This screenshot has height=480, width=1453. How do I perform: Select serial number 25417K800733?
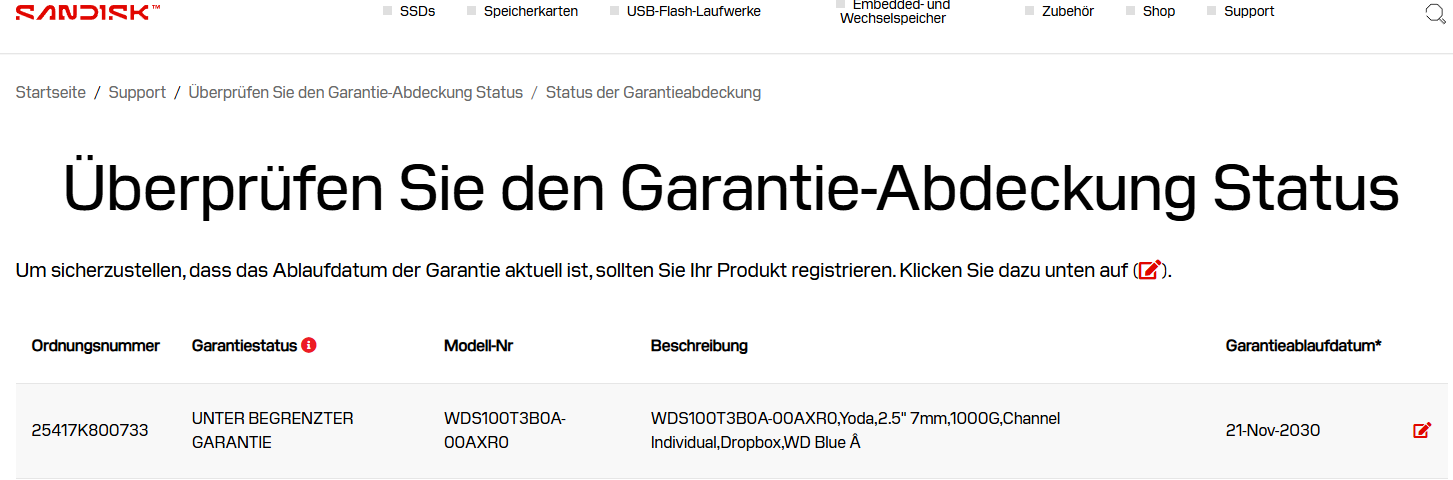coord(90,431)
